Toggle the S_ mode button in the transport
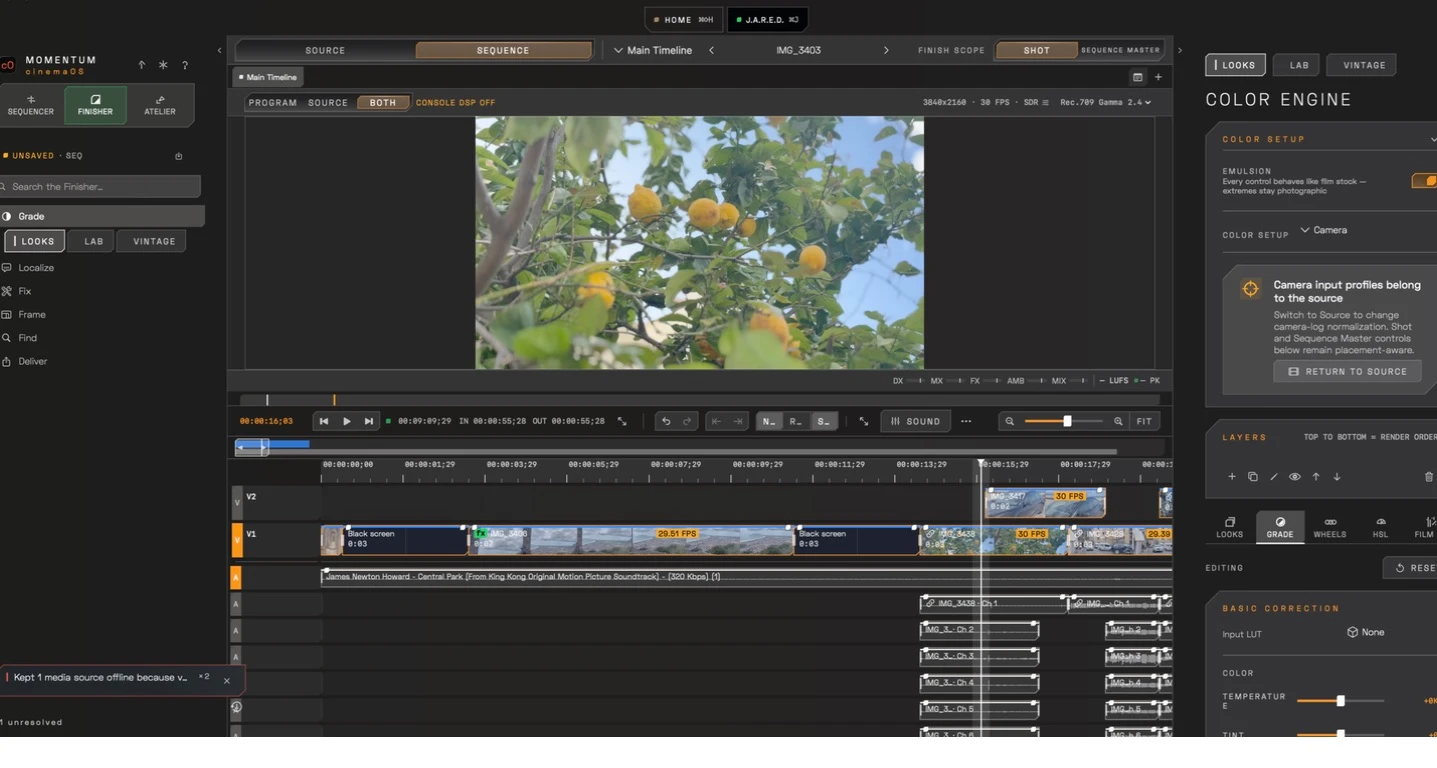The width and height of the screenshot is (1437, 768). (823, 422)
